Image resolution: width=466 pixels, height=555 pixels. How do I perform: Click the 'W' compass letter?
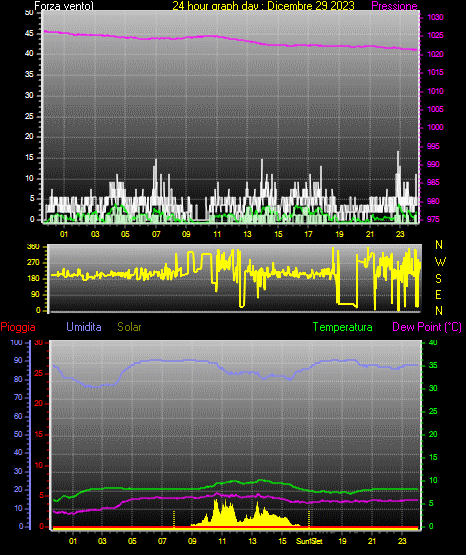coord(440,262)
